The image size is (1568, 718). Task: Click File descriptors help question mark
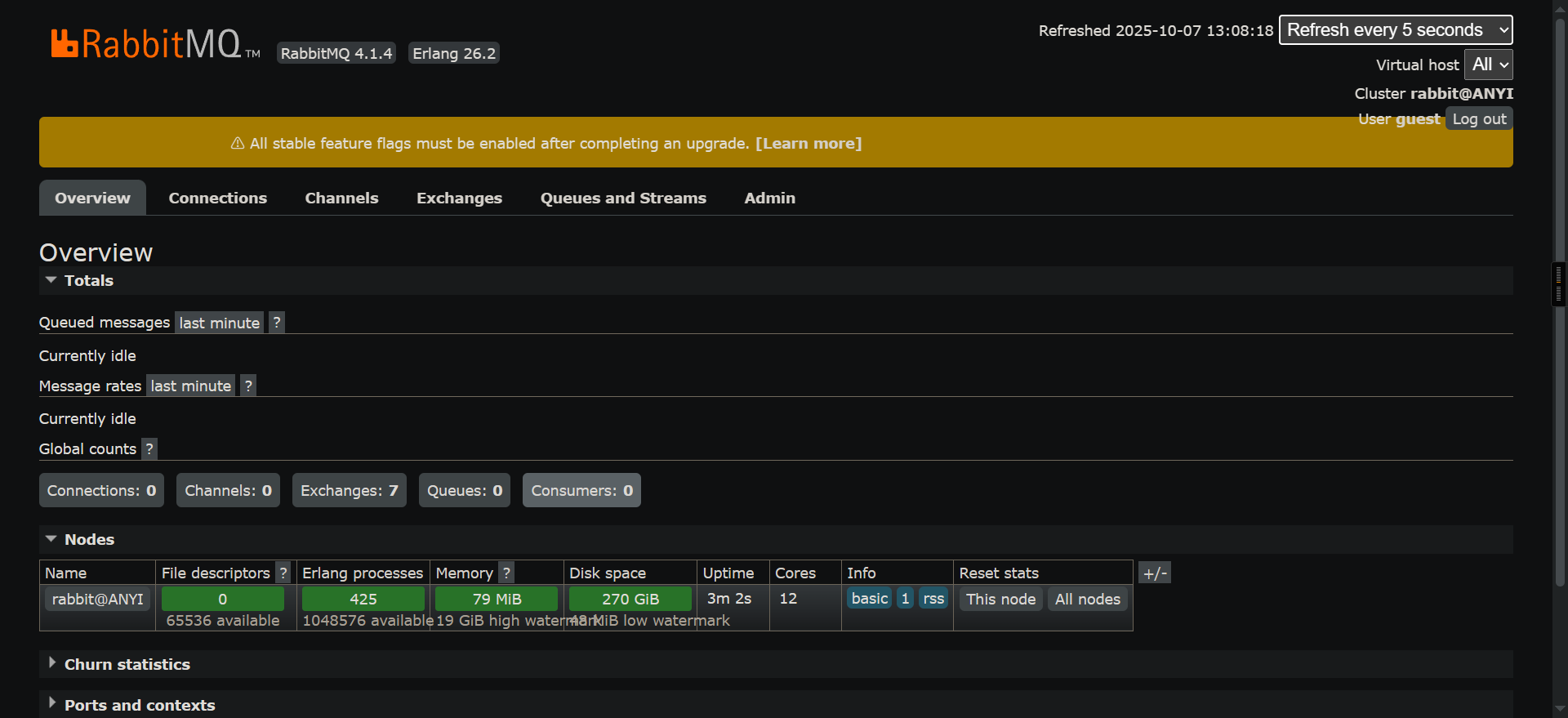coord(283,573)
